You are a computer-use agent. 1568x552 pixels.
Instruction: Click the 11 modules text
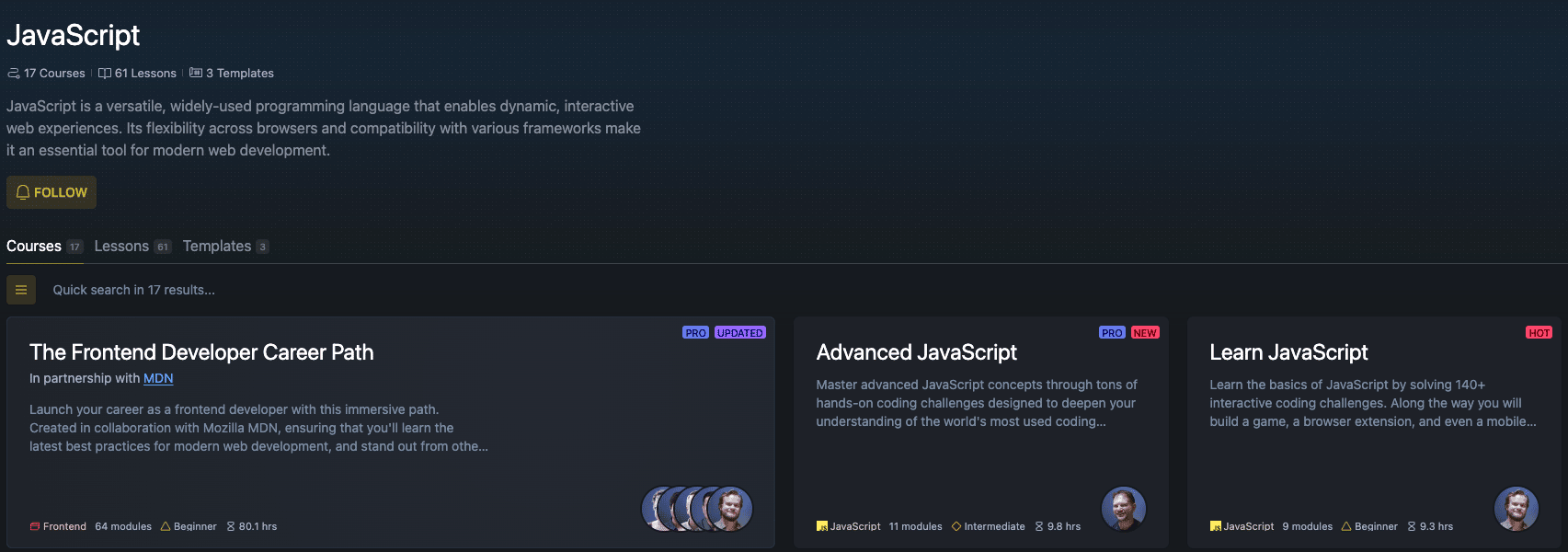click(916, 526)
